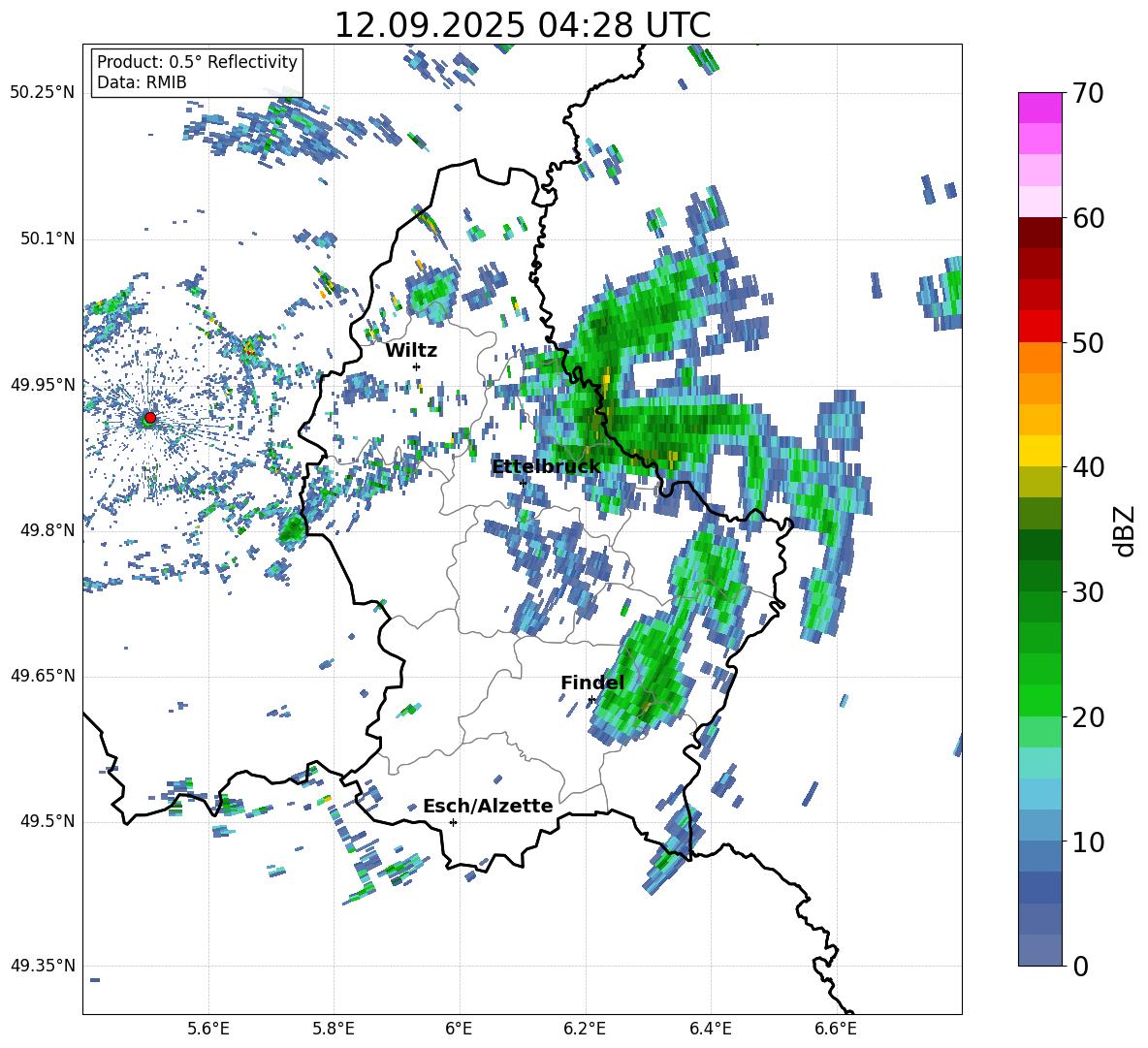Click the colorbar tick label 20

coord(1088,716)
